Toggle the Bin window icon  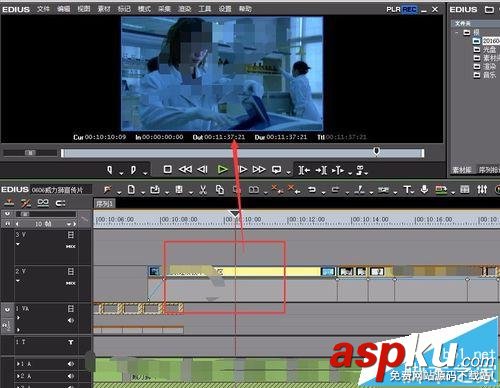coord(465,190)
